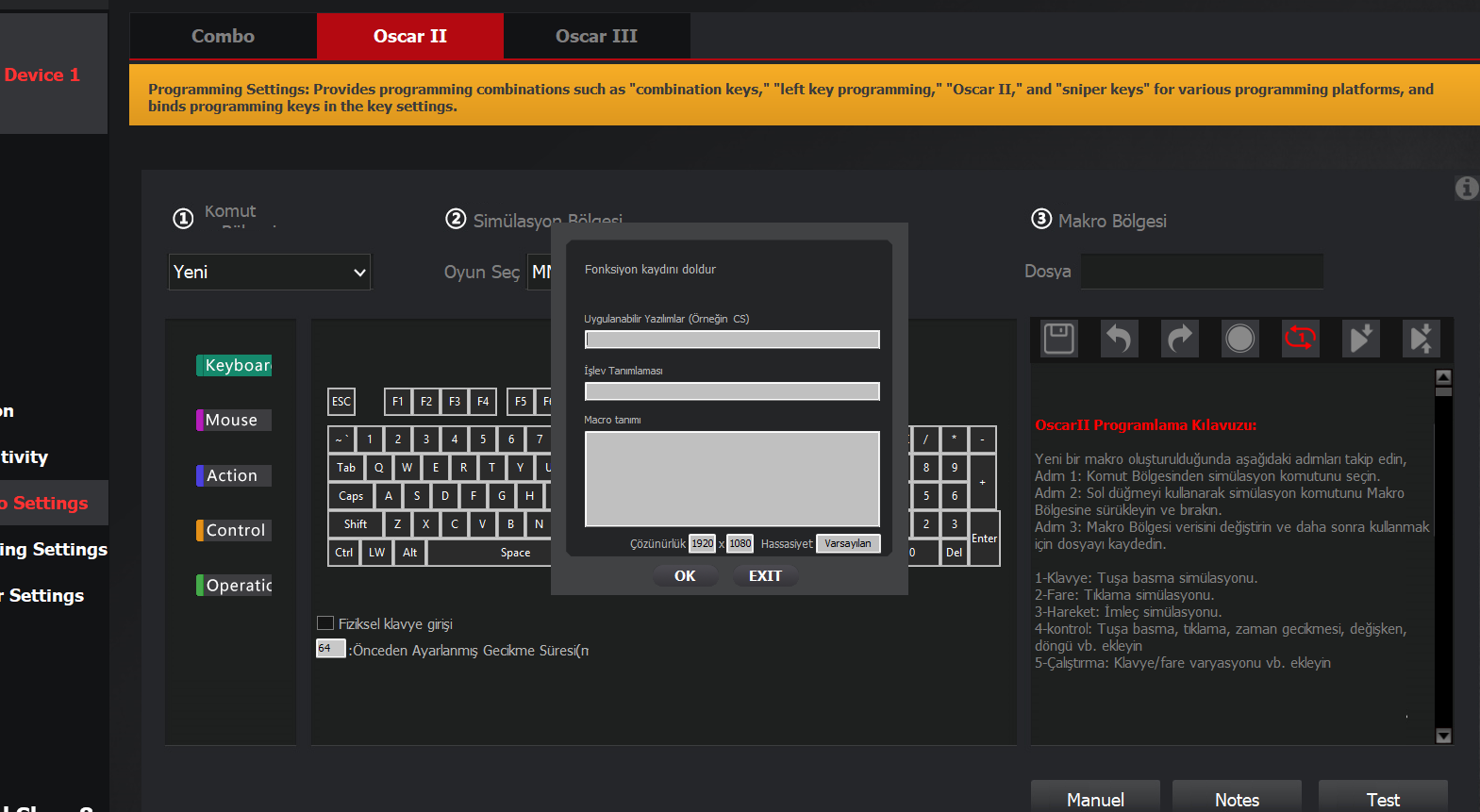
Task: Click the İşlev Tanımlaması input field
Action: point(732,391)
